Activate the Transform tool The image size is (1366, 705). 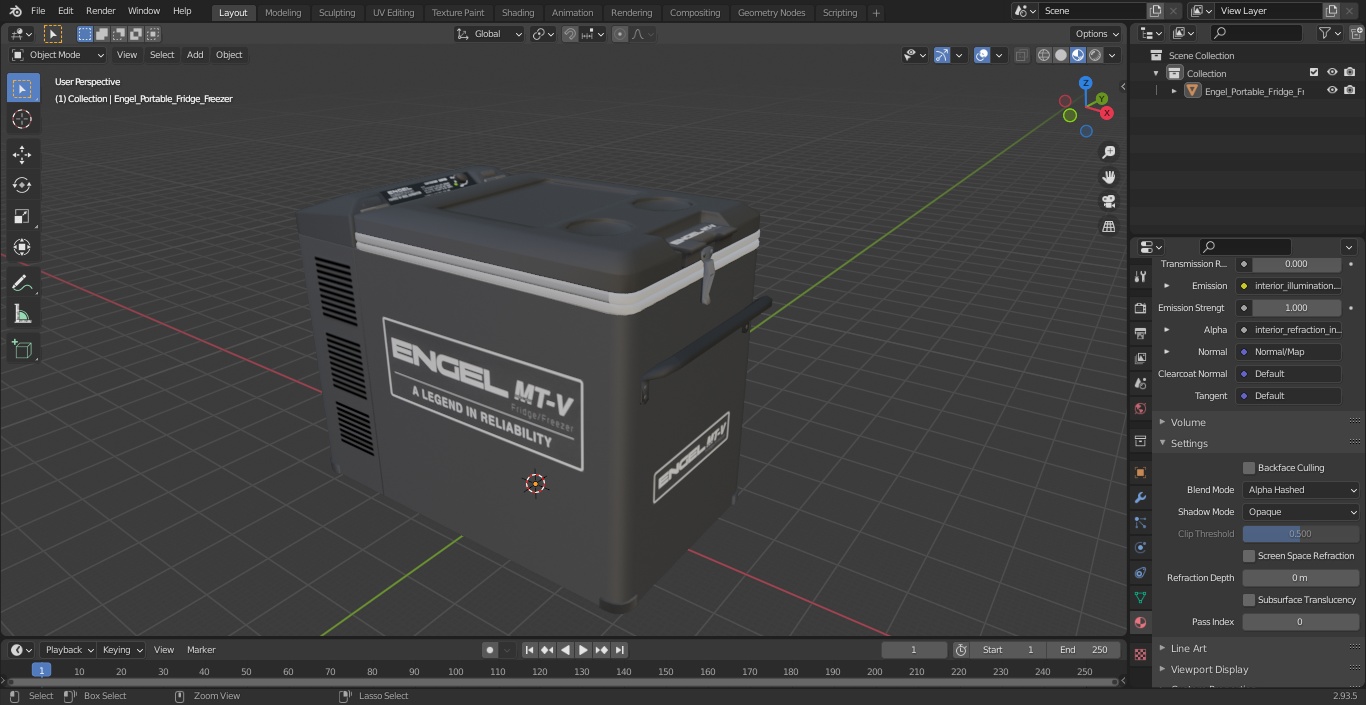point(22,247)
